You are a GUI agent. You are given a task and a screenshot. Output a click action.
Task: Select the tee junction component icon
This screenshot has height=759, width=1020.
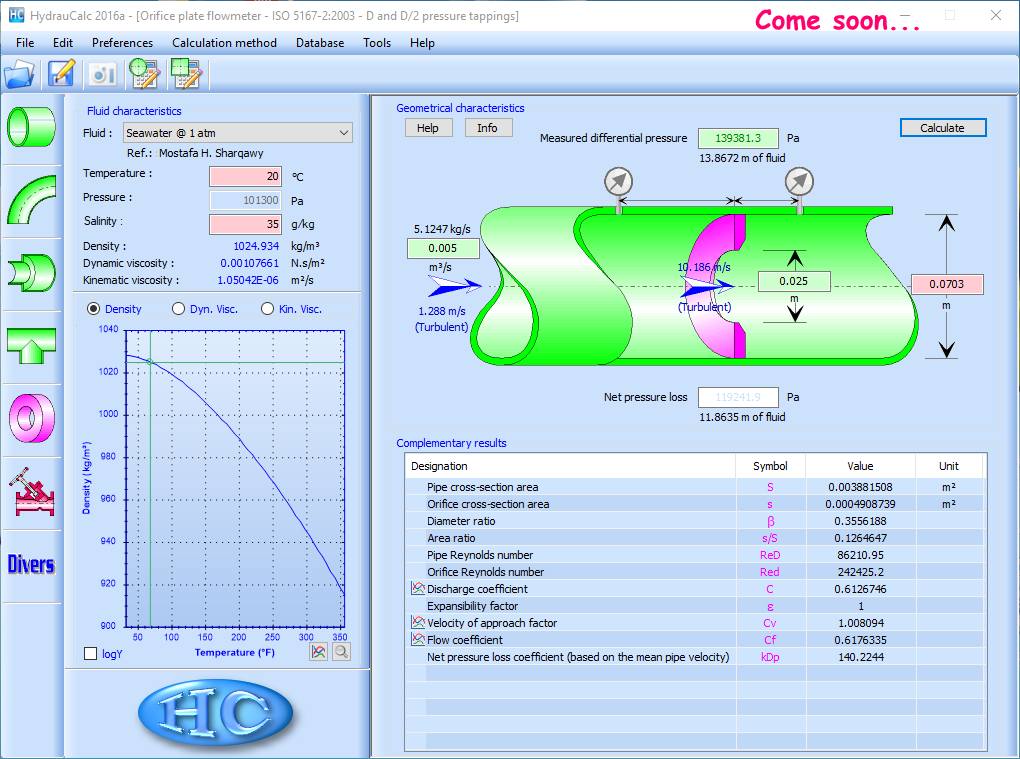click(31, 345)
